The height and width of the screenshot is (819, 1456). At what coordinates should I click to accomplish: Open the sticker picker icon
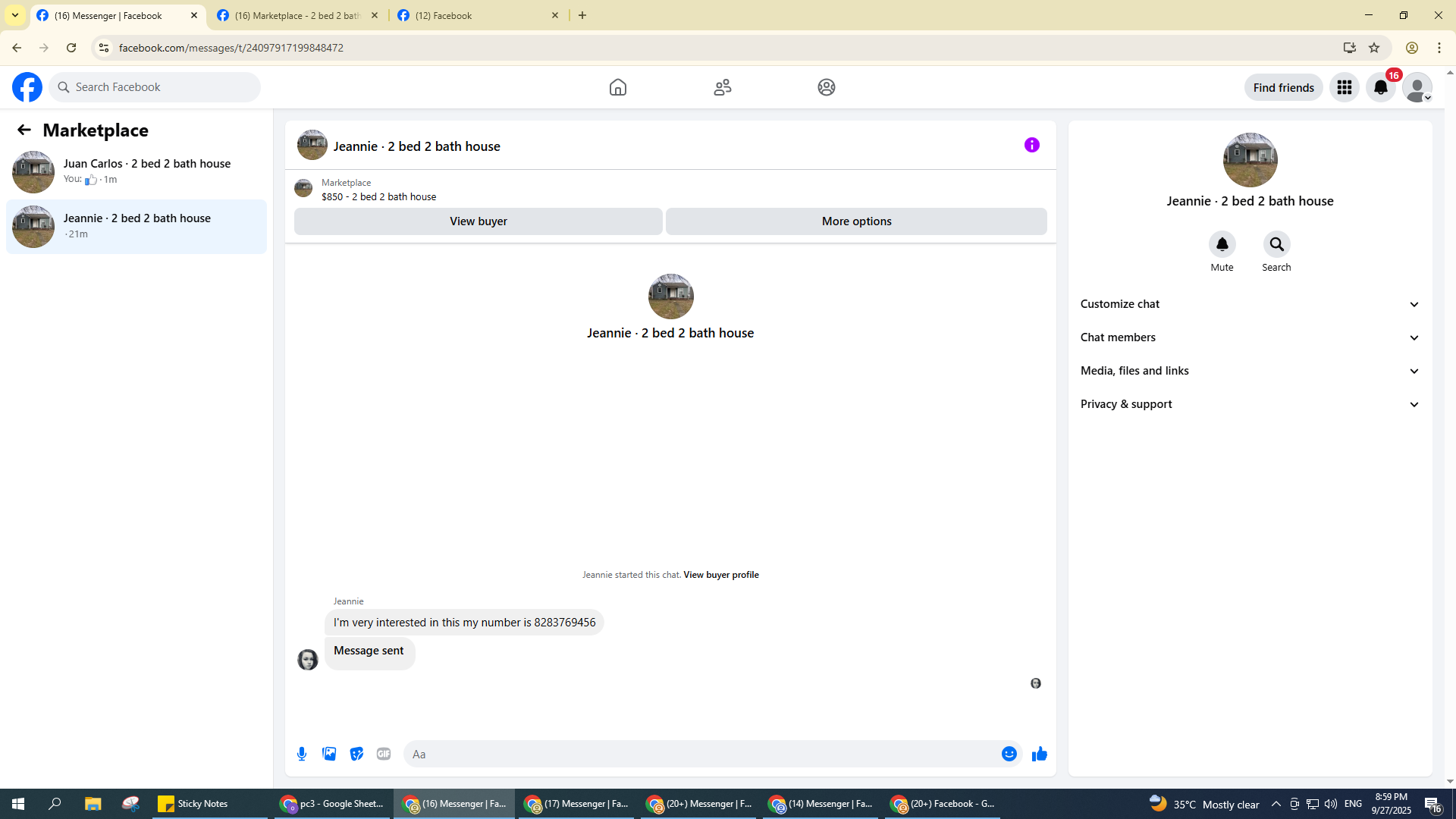click(356, 754)
